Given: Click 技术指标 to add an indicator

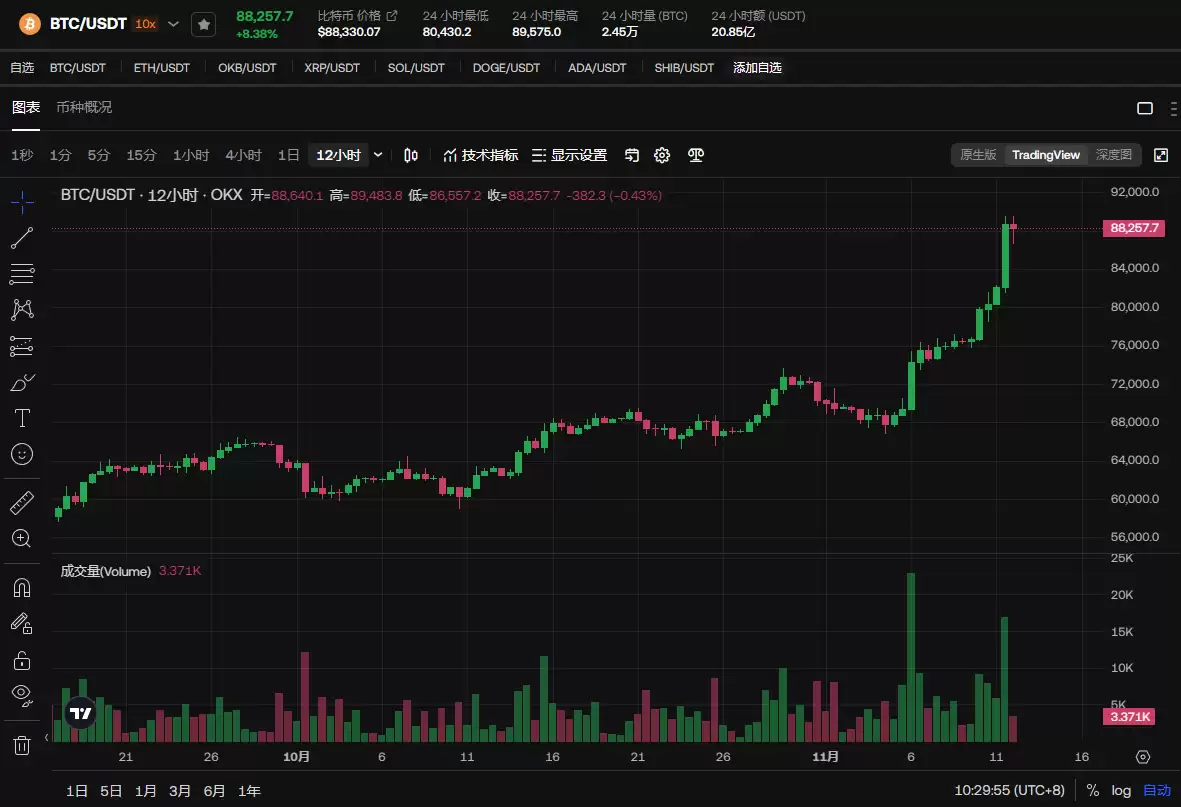Looking at the screenshot, I should pyautogui.click(x=489, y=155).
